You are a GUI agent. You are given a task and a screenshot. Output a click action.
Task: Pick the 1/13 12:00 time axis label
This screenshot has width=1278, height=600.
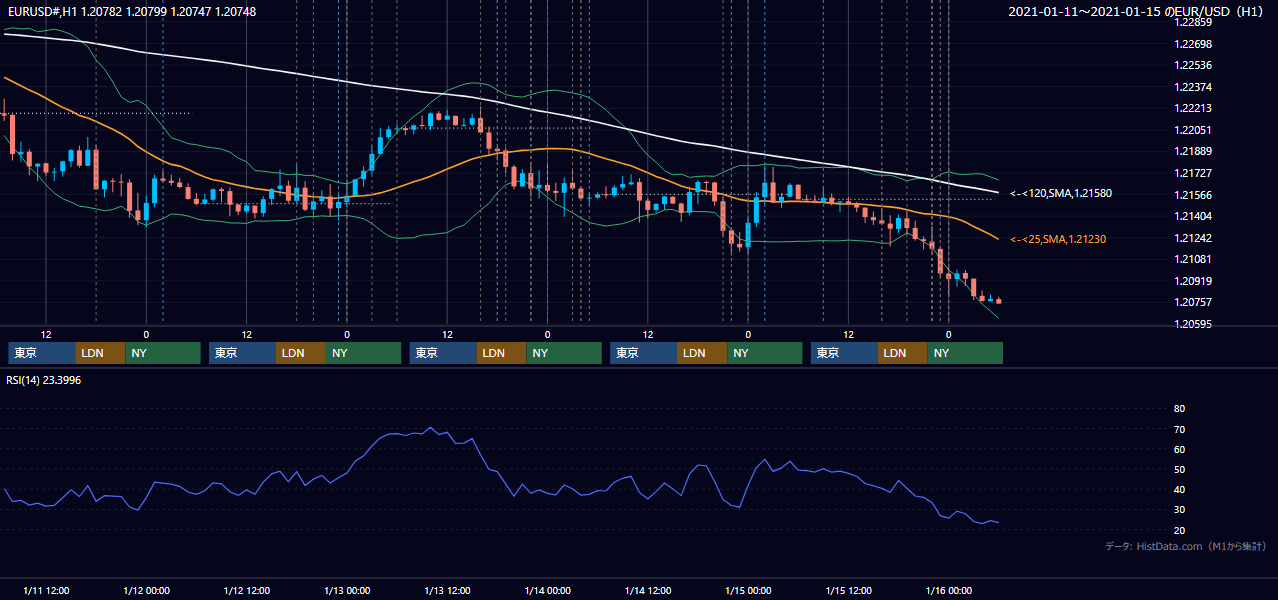pyautogui.click(x=447, y=590)
